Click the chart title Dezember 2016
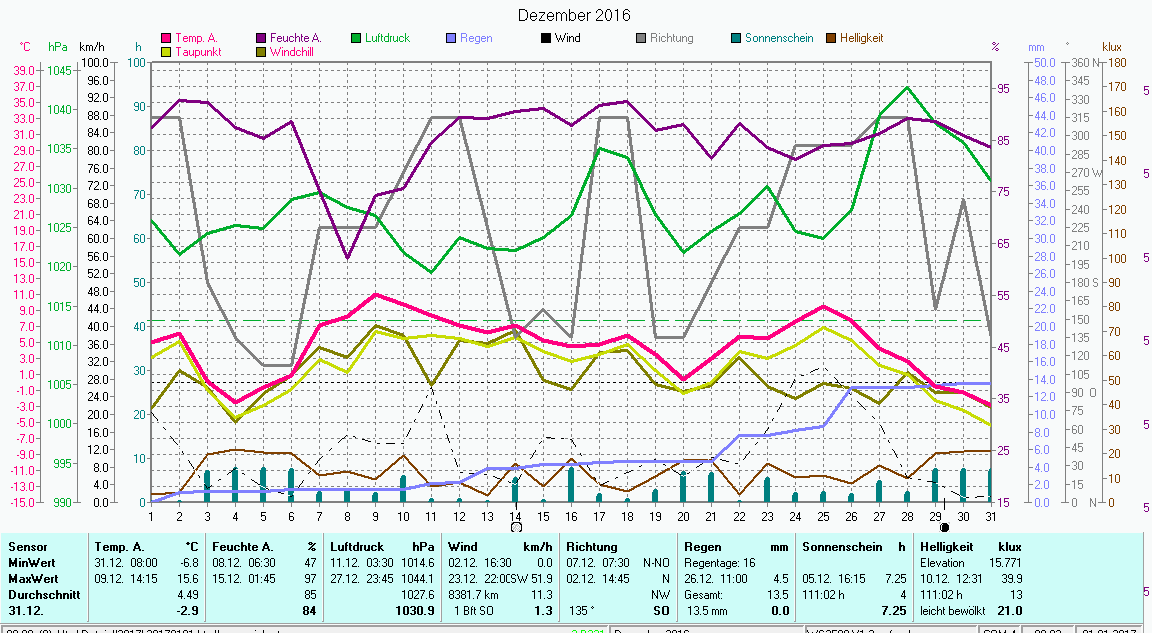Screen dimensions: 1152x633 pyautogui.click(x=574, y=15)
